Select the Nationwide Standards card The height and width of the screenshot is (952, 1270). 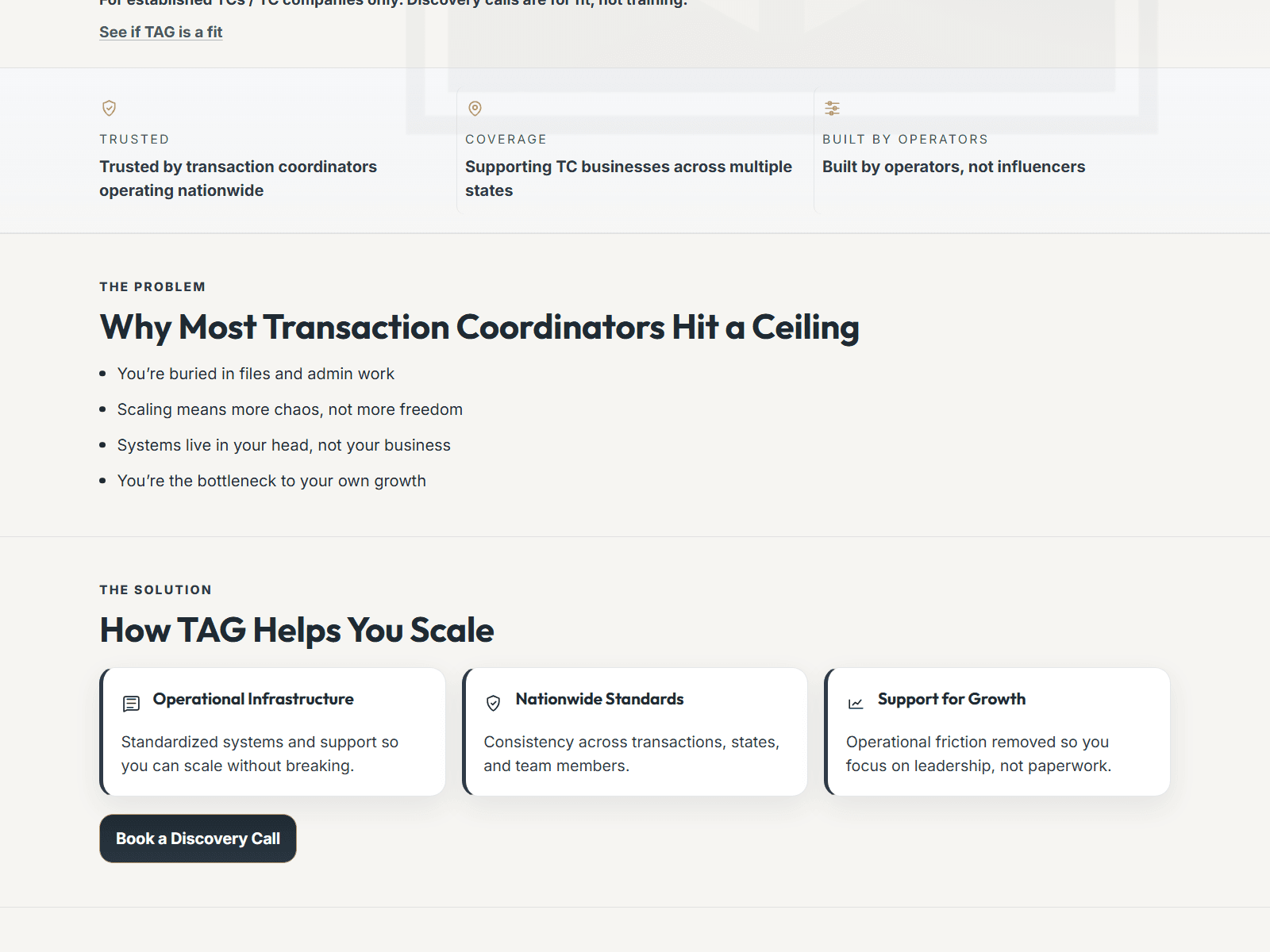(635, 731)
